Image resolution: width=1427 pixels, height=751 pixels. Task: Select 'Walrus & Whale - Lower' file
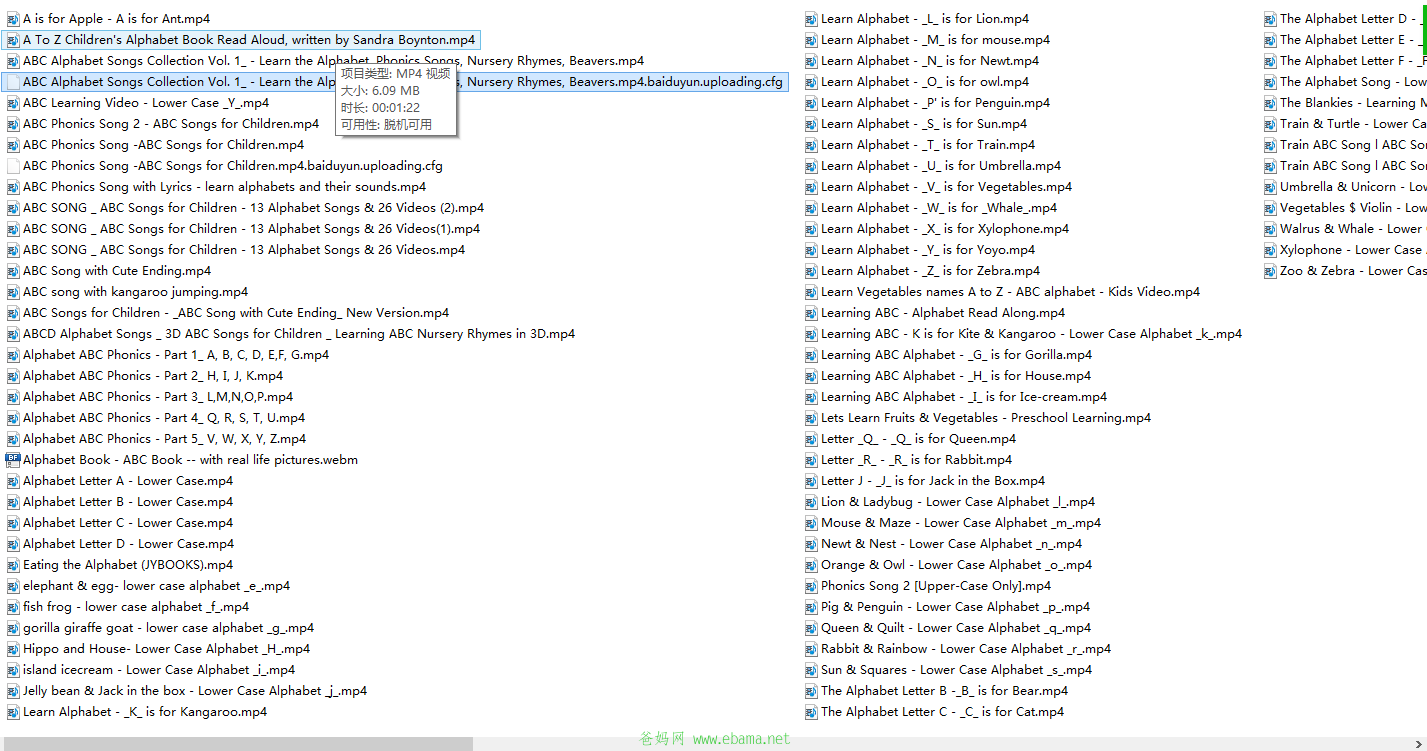click(1352, 229)
